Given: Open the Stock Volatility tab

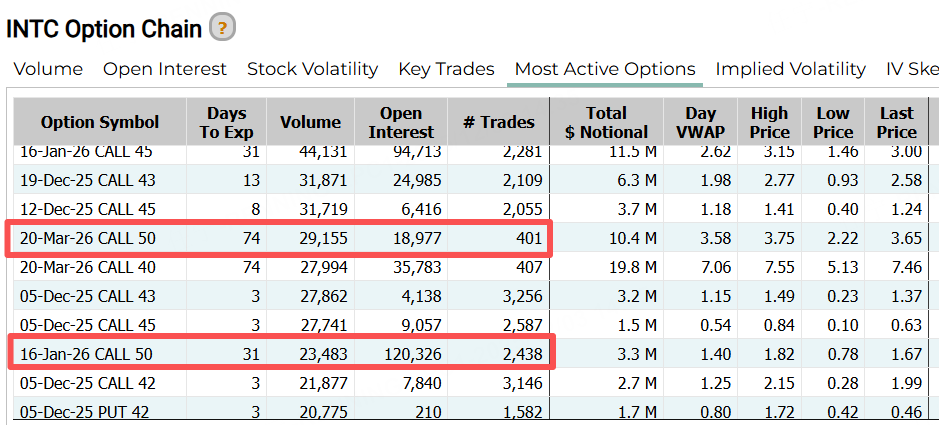Looking at the screenshot, I should [312, 69].
